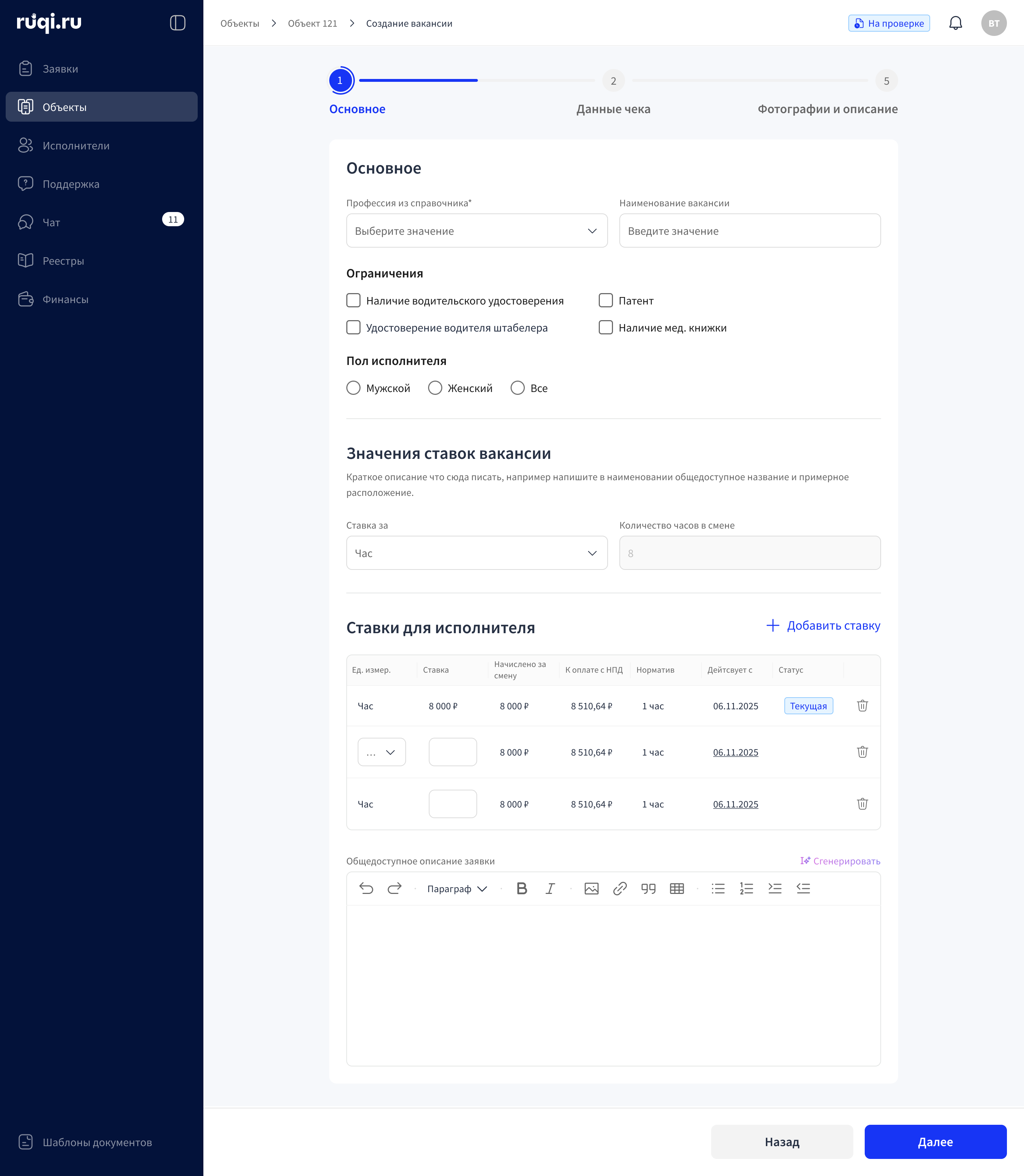The image size is (1024, 1176).
Task: Select Женский gender radio
Action: 436,388
